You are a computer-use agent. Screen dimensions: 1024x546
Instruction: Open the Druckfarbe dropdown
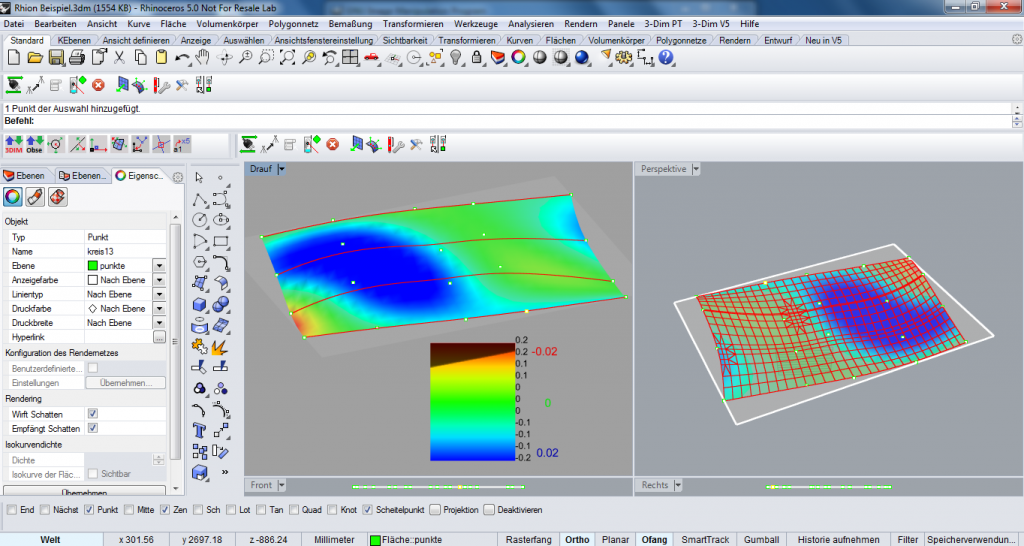(159, 309)
